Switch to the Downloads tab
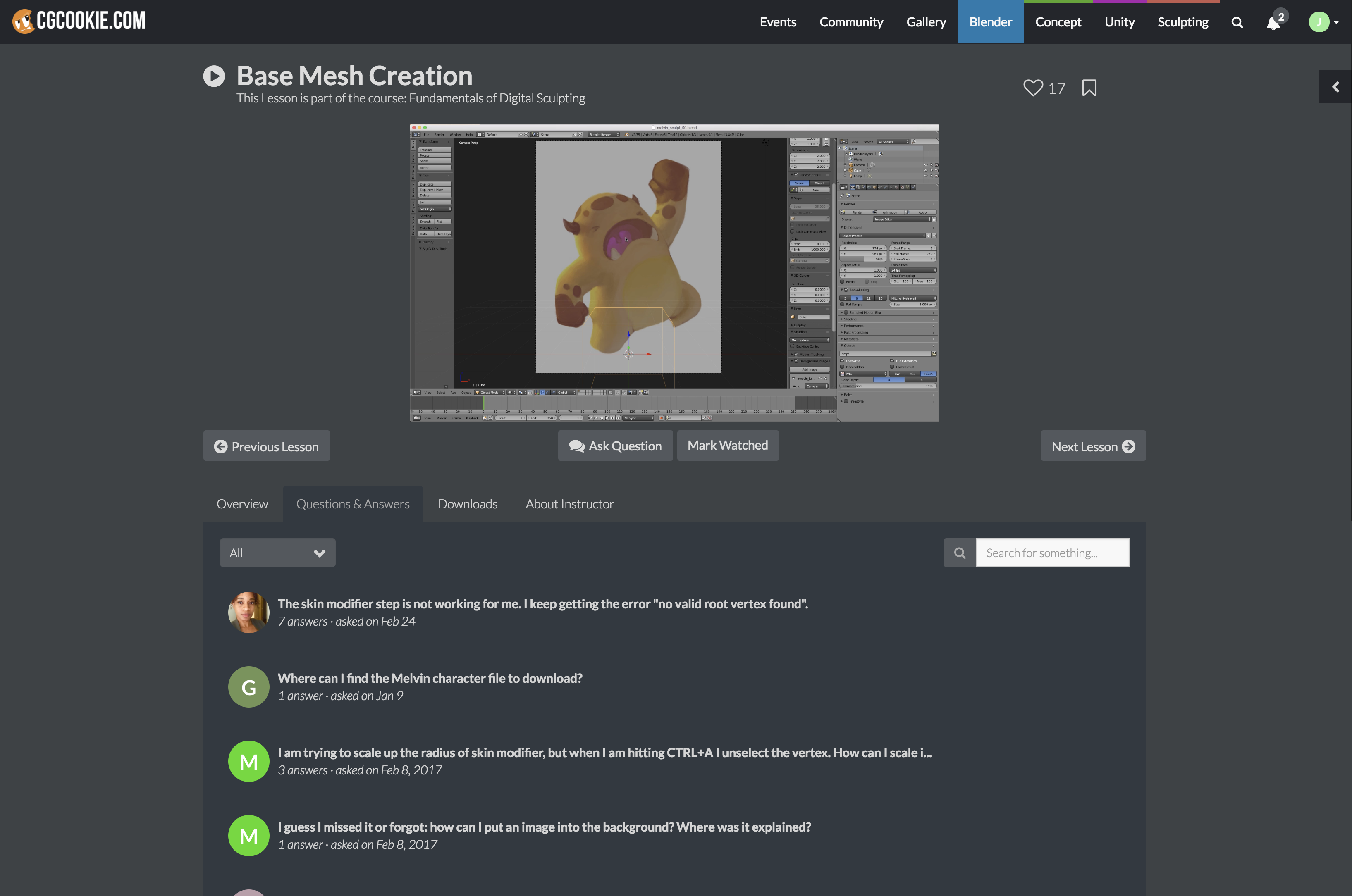1352x896 pixels. click(x=467, y=504)
